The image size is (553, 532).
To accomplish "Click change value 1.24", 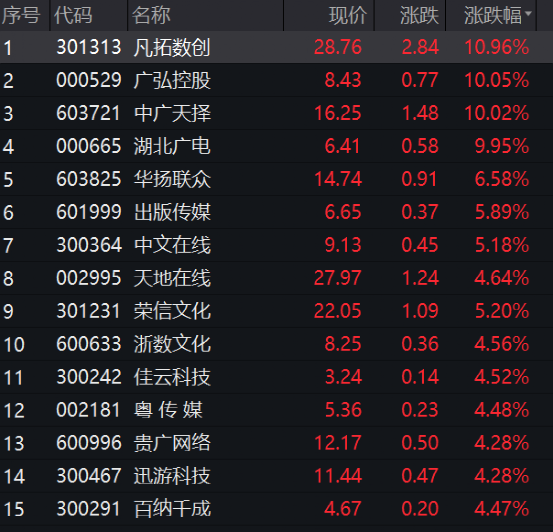I will click(x=420, y=278).
